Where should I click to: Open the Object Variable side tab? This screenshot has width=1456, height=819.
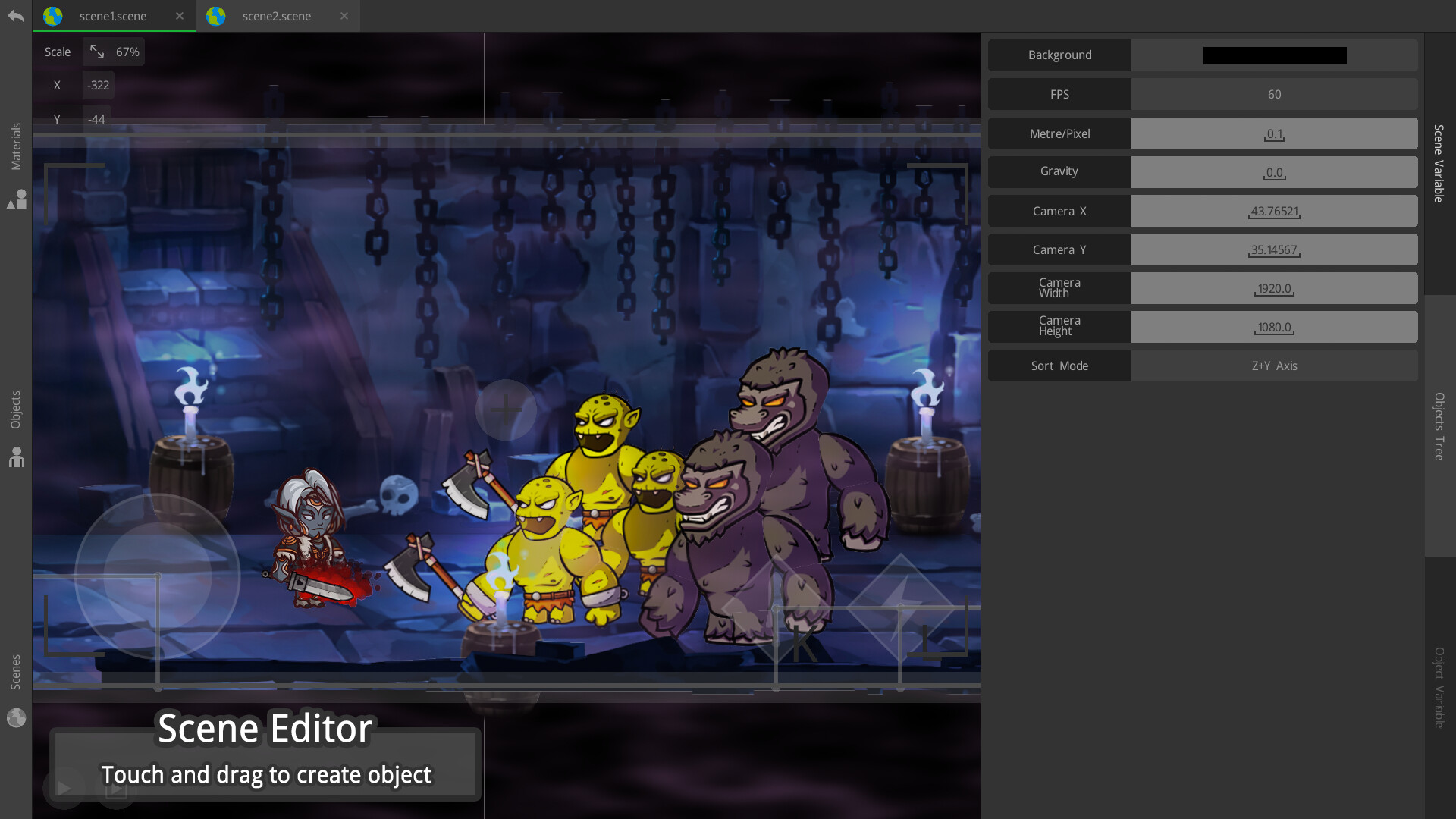pos(1439,687)
